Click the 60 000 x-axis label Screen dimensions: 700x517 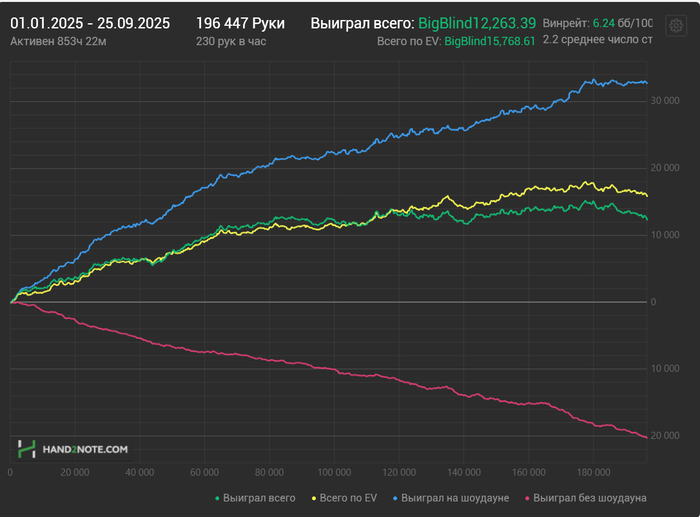pos(204,472)
